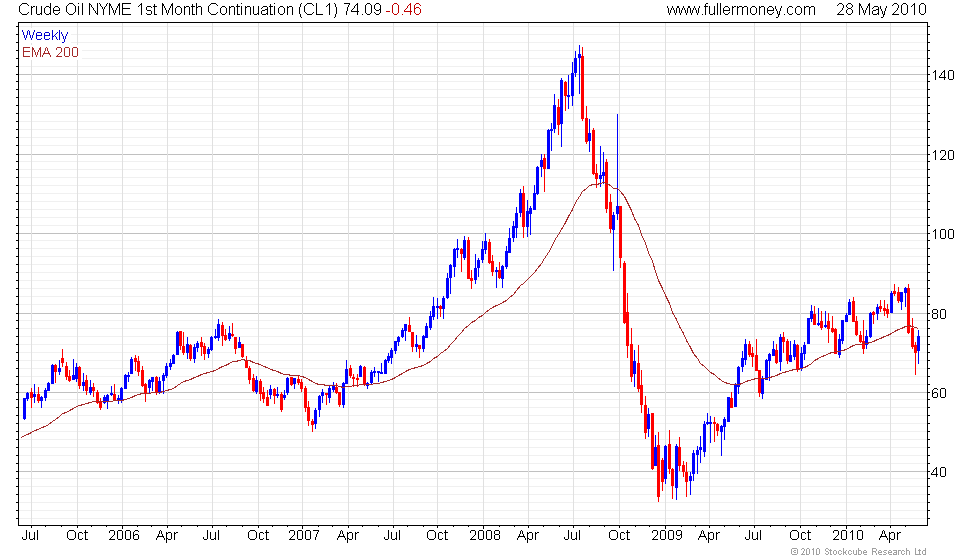This screenshot has height=560, width=980.
Task: Click the 60 price axis label
Action: (x=939, y=393)
